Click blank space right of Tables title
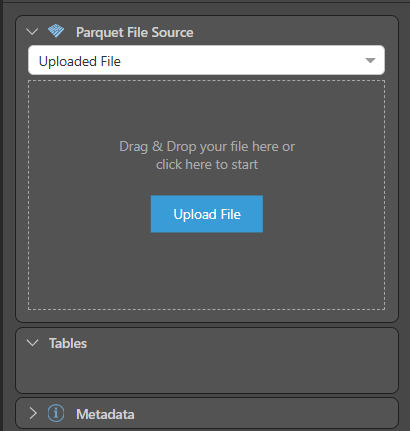Image resolution: width=410 pixels, height=431 pixels. 240,343
